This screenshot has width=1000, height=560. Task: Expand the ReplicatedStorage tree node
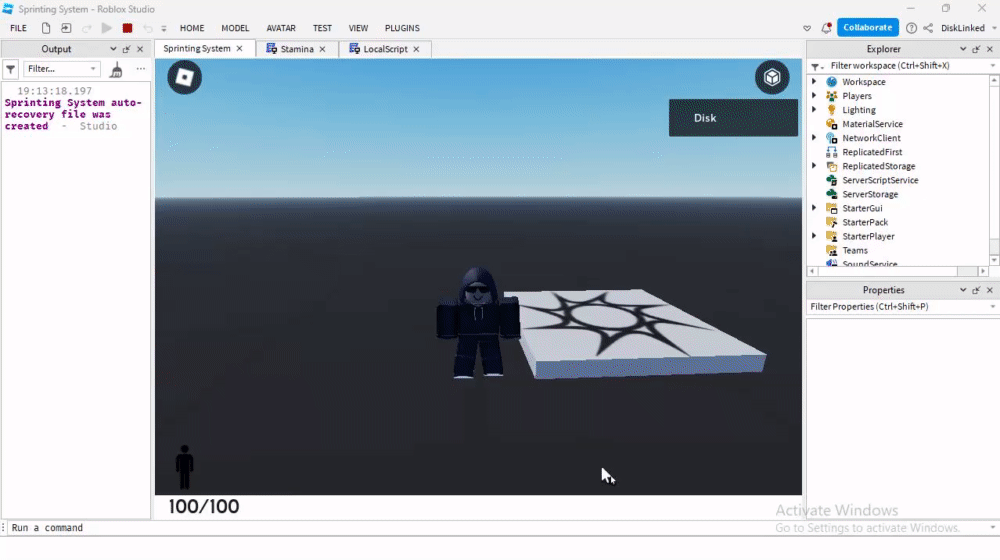(x=814, y=166)
